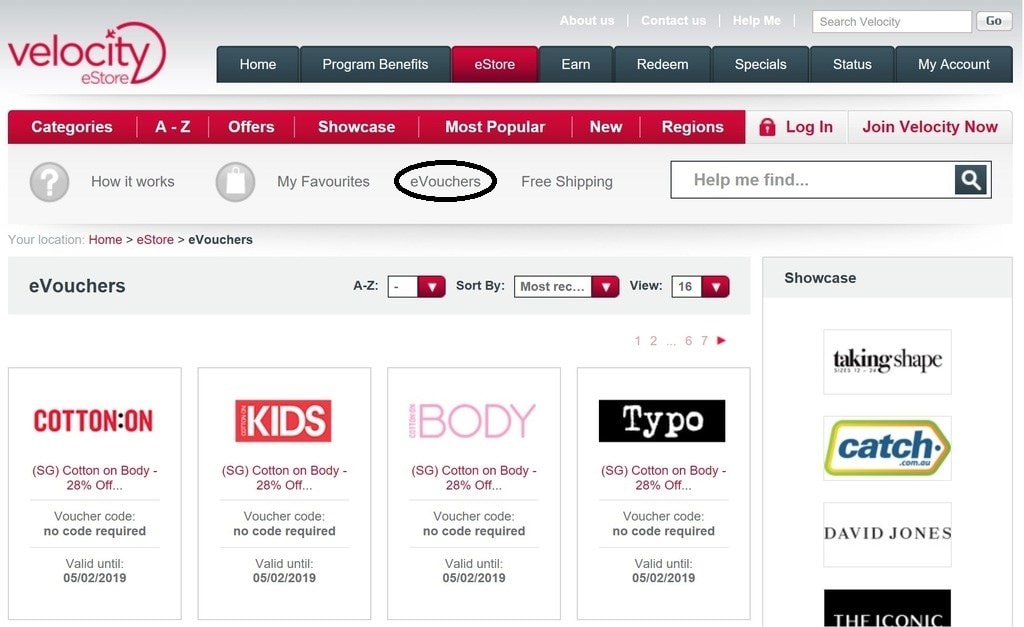Open the Catch.com.au showcase logo
The height and width of the screenshot is (627, 1024).
coord(888,448)
